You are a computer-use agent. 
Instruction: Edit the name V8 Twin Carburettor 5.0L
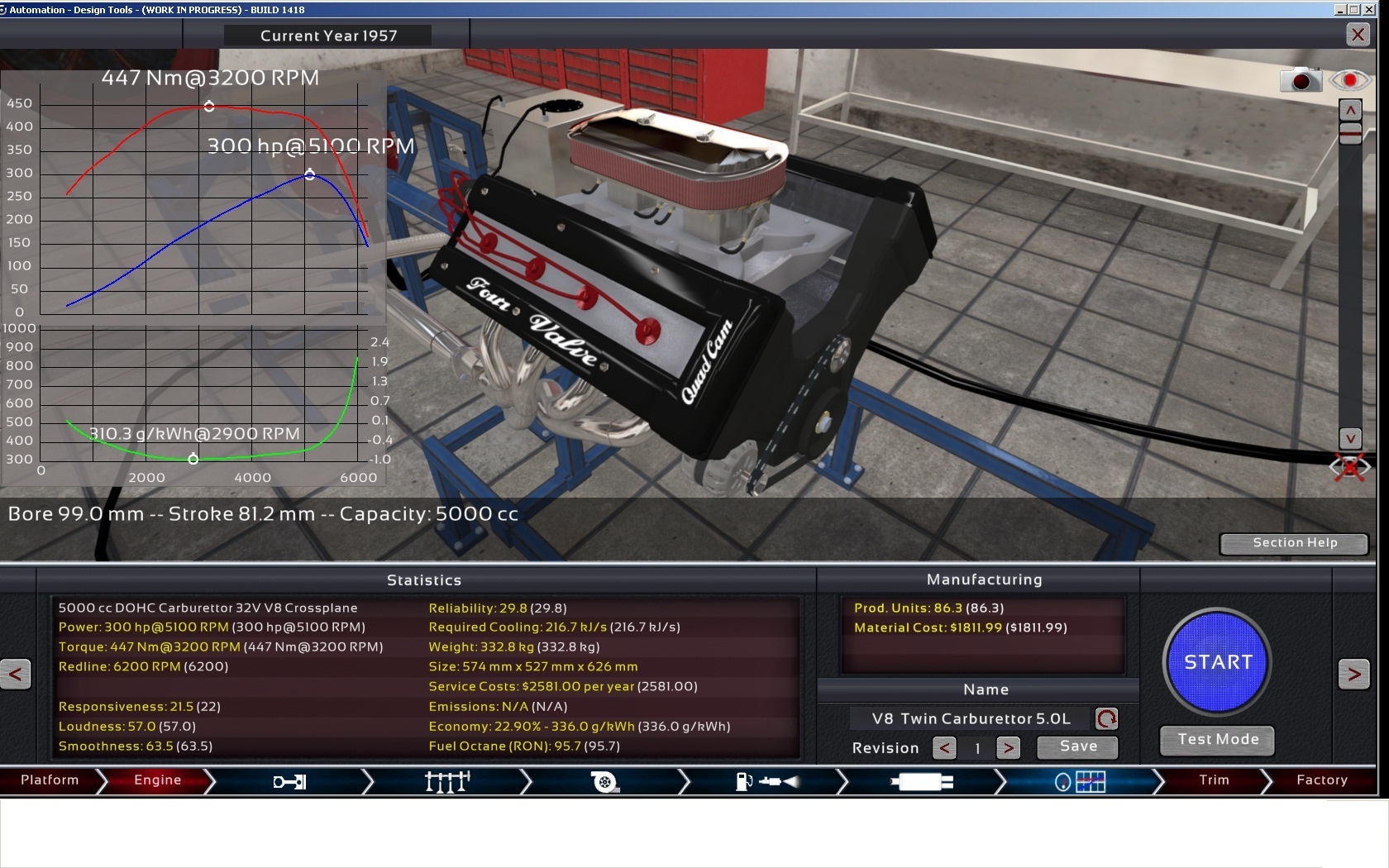click(971, 718)
